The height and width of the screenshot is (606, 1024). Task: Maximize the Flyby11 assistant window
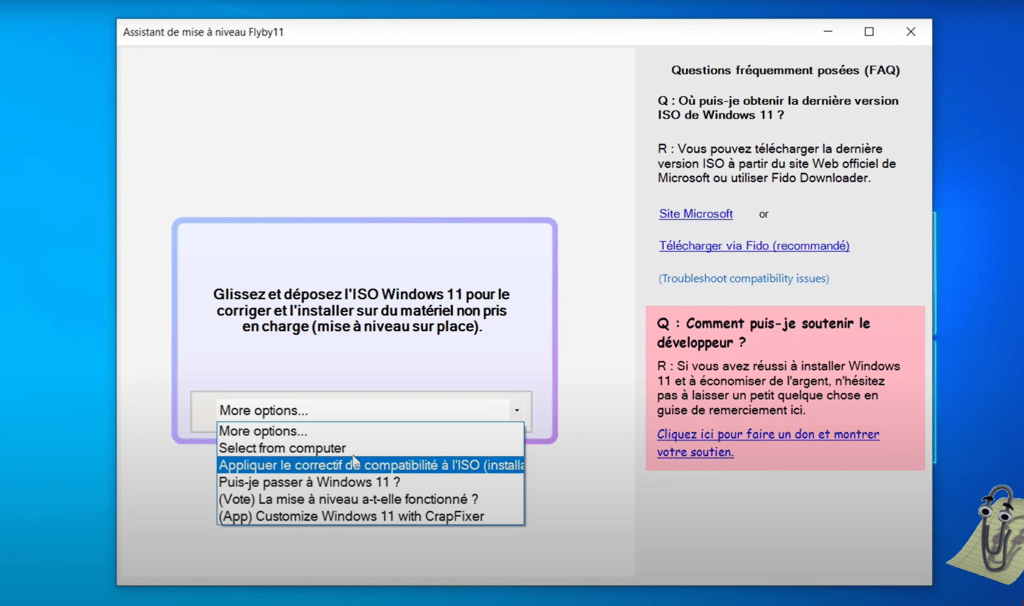tap(869, 31)
